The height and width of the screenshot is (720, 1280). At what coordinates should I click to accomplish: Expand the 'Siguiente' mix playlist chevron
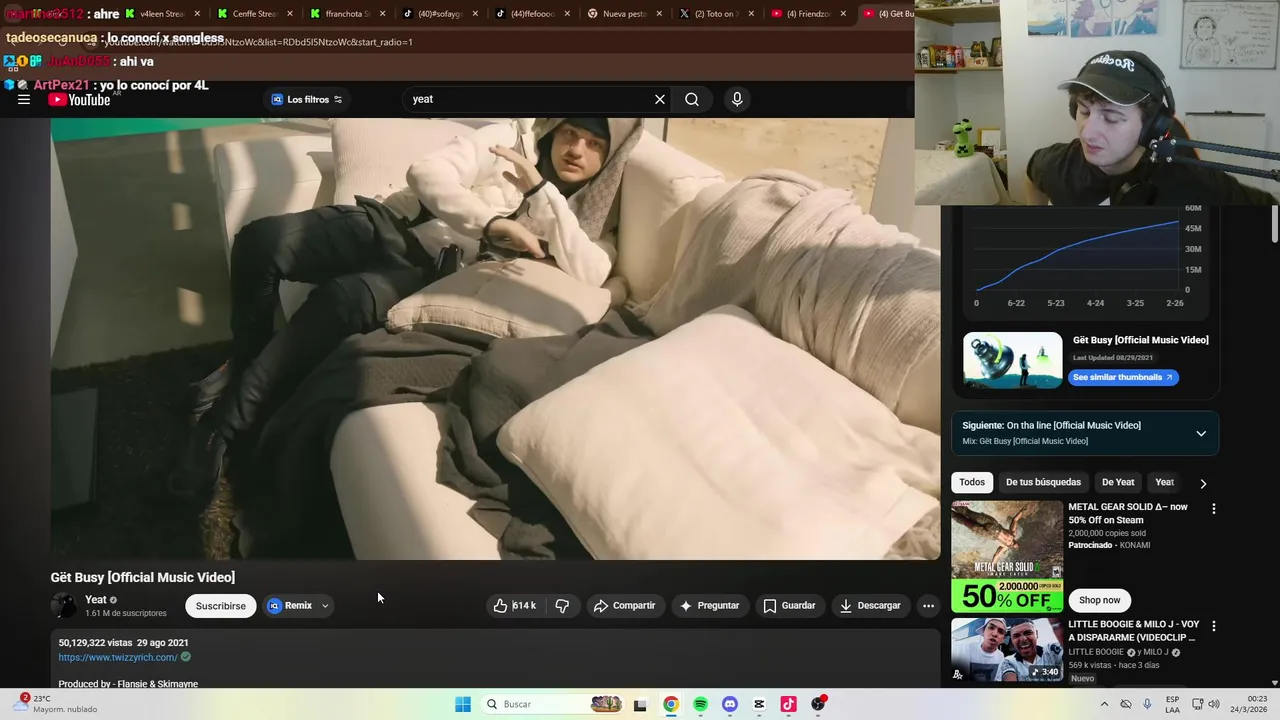coord(1201,433)
